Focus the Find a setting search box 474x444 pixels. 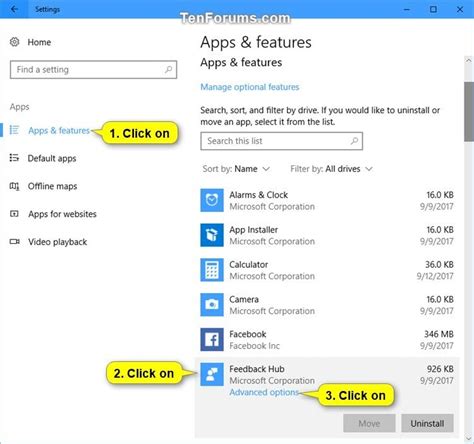click(93, 69)
